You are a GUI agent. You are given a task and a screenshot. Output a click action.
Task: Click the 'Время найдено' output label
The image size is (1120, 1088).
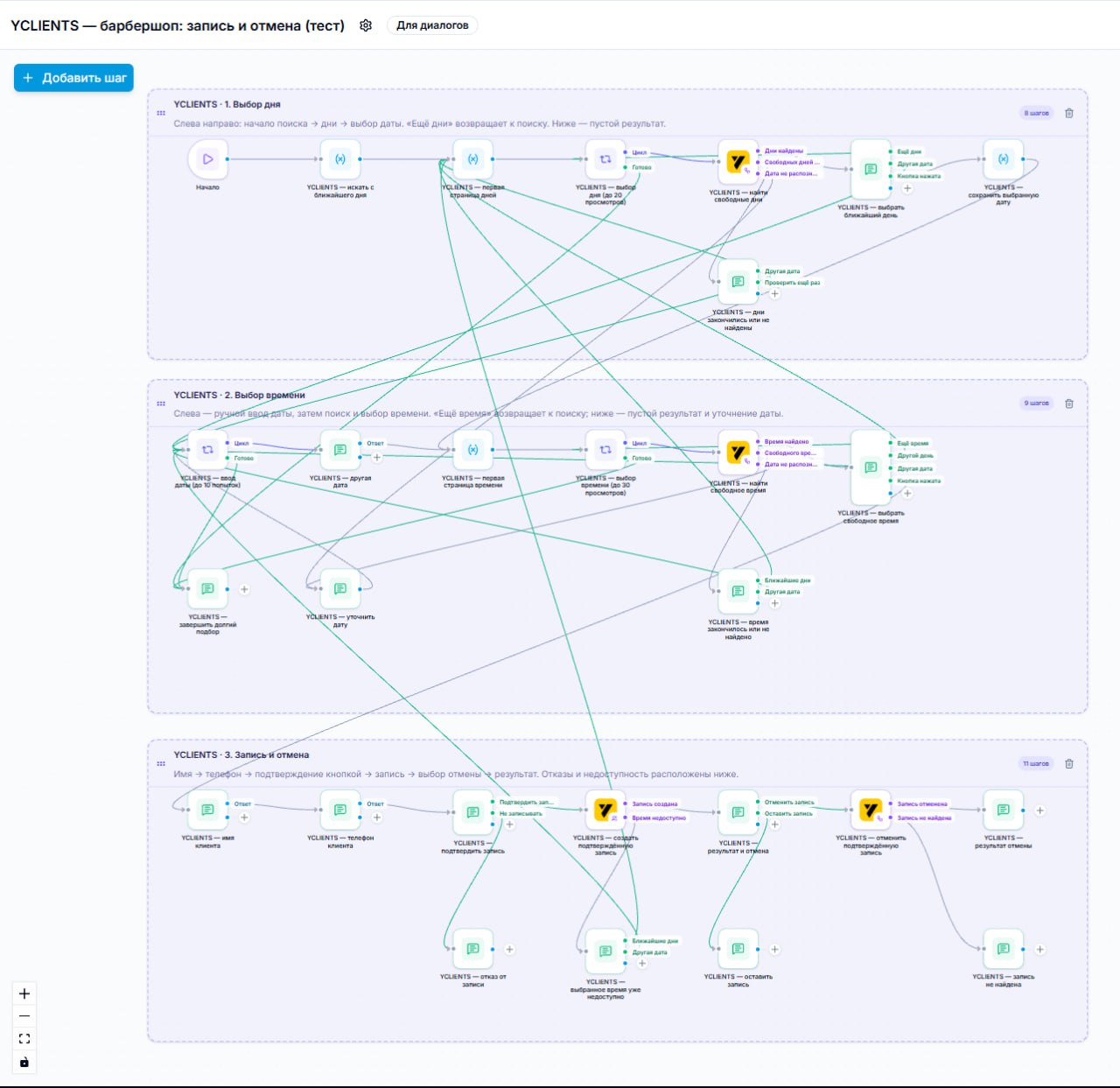[x=787, y=442]
